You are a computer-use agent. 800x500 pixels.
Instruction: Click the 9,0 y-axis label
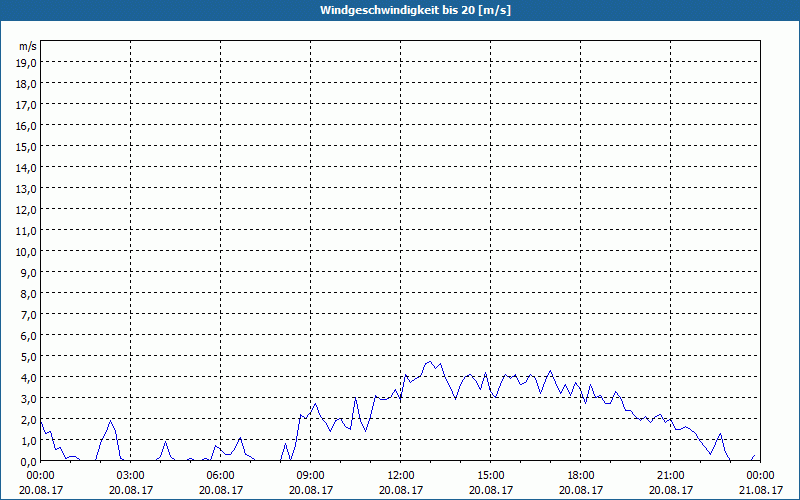(x=30, y=273)
